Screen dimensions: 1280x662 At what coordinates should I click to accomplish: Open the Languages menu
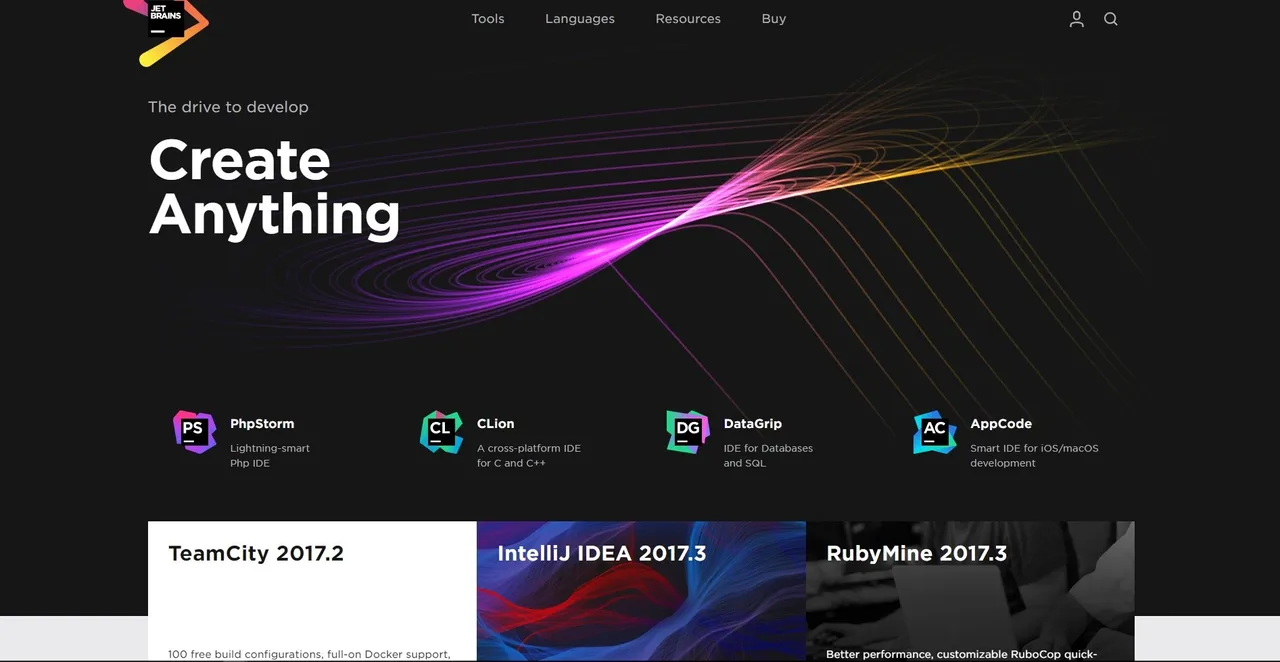coord(580,19)
